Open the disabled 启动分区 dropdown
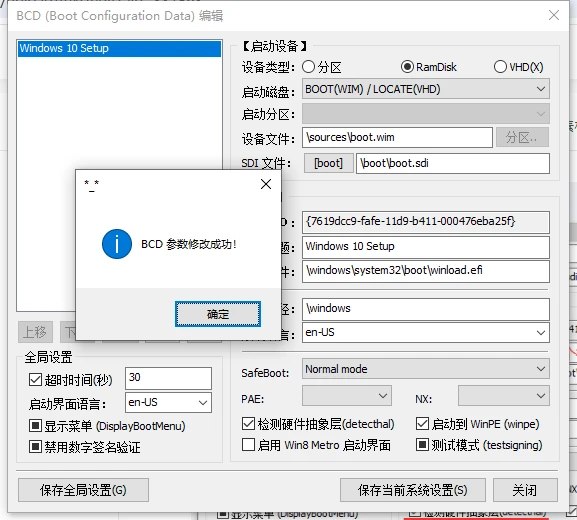The image size is (577, 520). click(x=426, y=113)
